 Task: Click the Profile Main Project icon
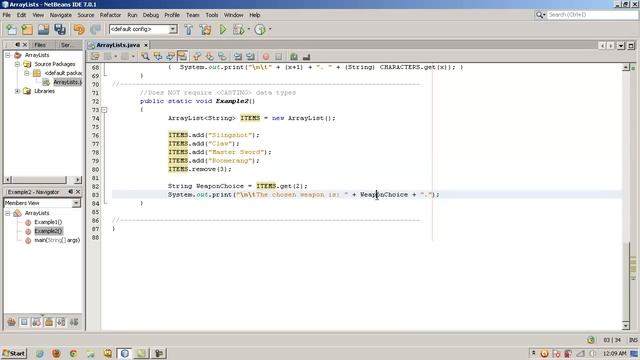(260, 29)
